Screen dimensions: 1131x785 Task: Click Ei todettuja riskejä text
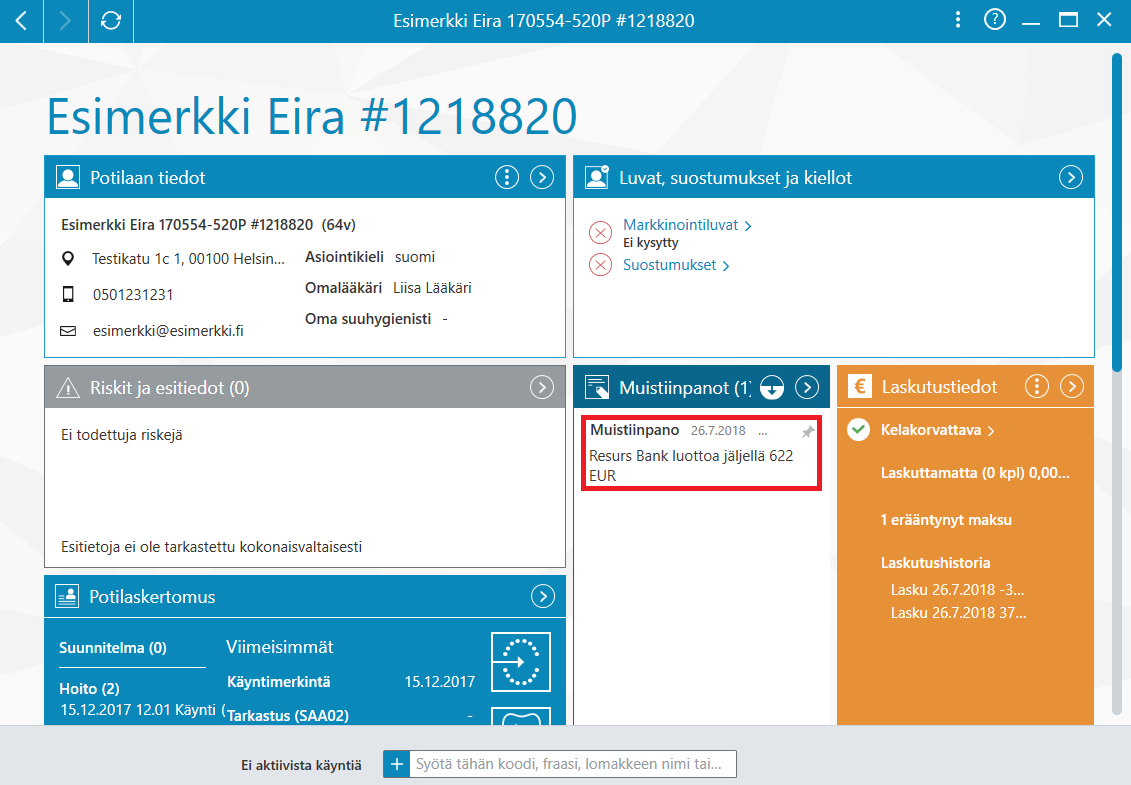coord(122,435)
